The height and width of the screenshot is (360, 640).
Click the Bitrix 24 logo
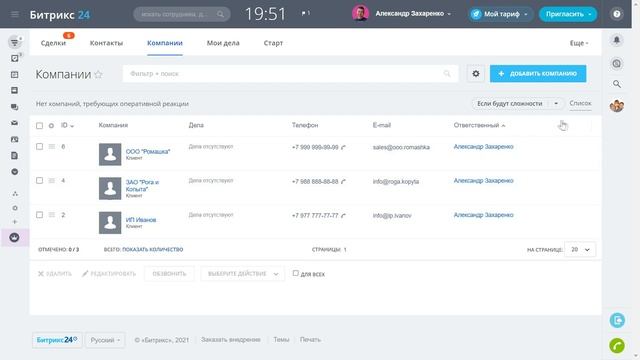point(60,15)
